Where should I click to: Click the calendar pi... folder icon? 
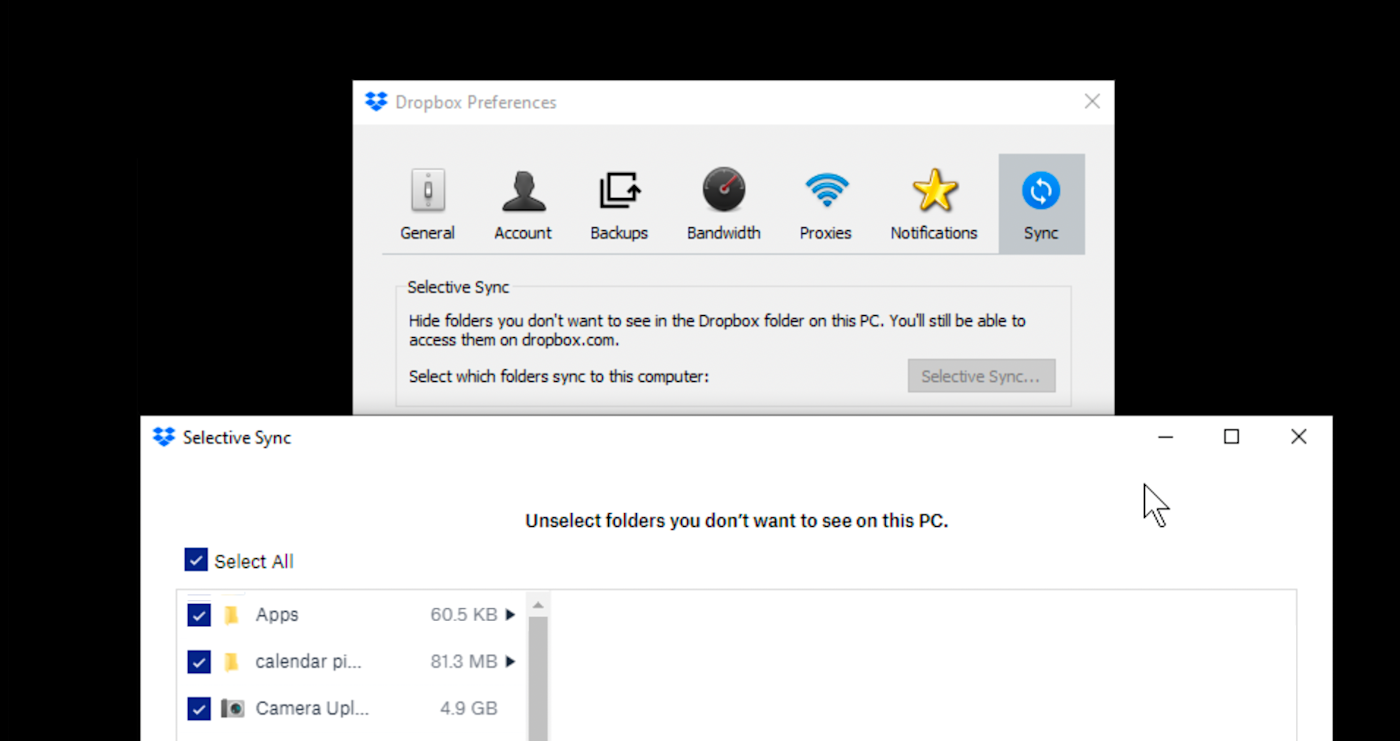point(232,662)
